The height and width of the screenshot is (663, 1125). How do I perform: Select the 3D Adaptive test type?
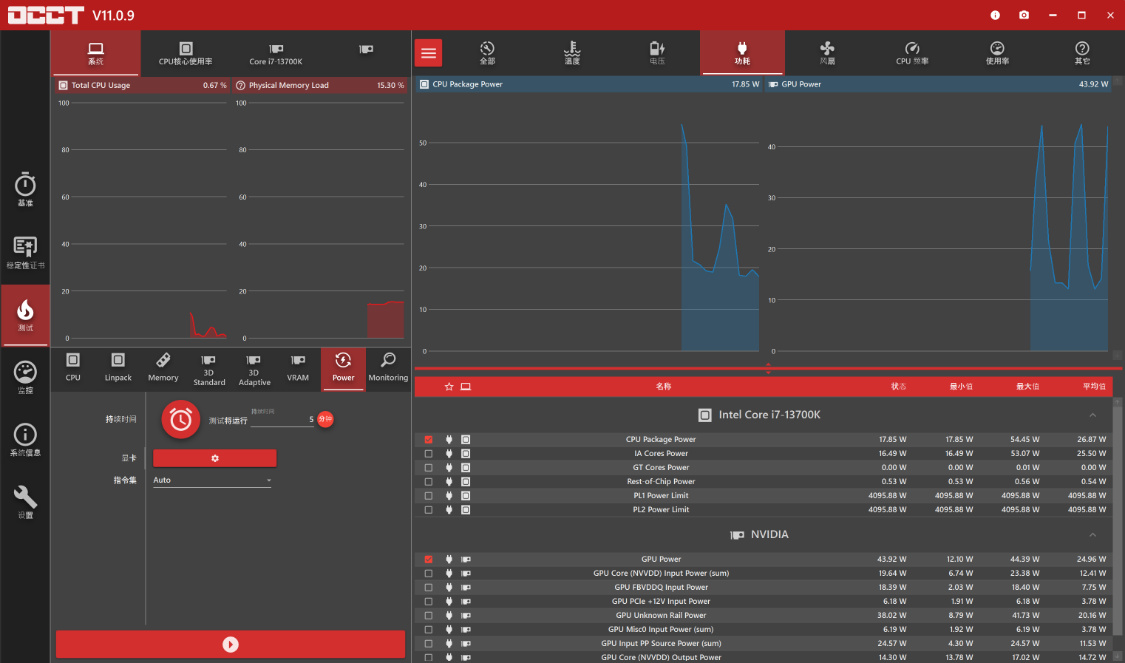click(x=254, y=370)
